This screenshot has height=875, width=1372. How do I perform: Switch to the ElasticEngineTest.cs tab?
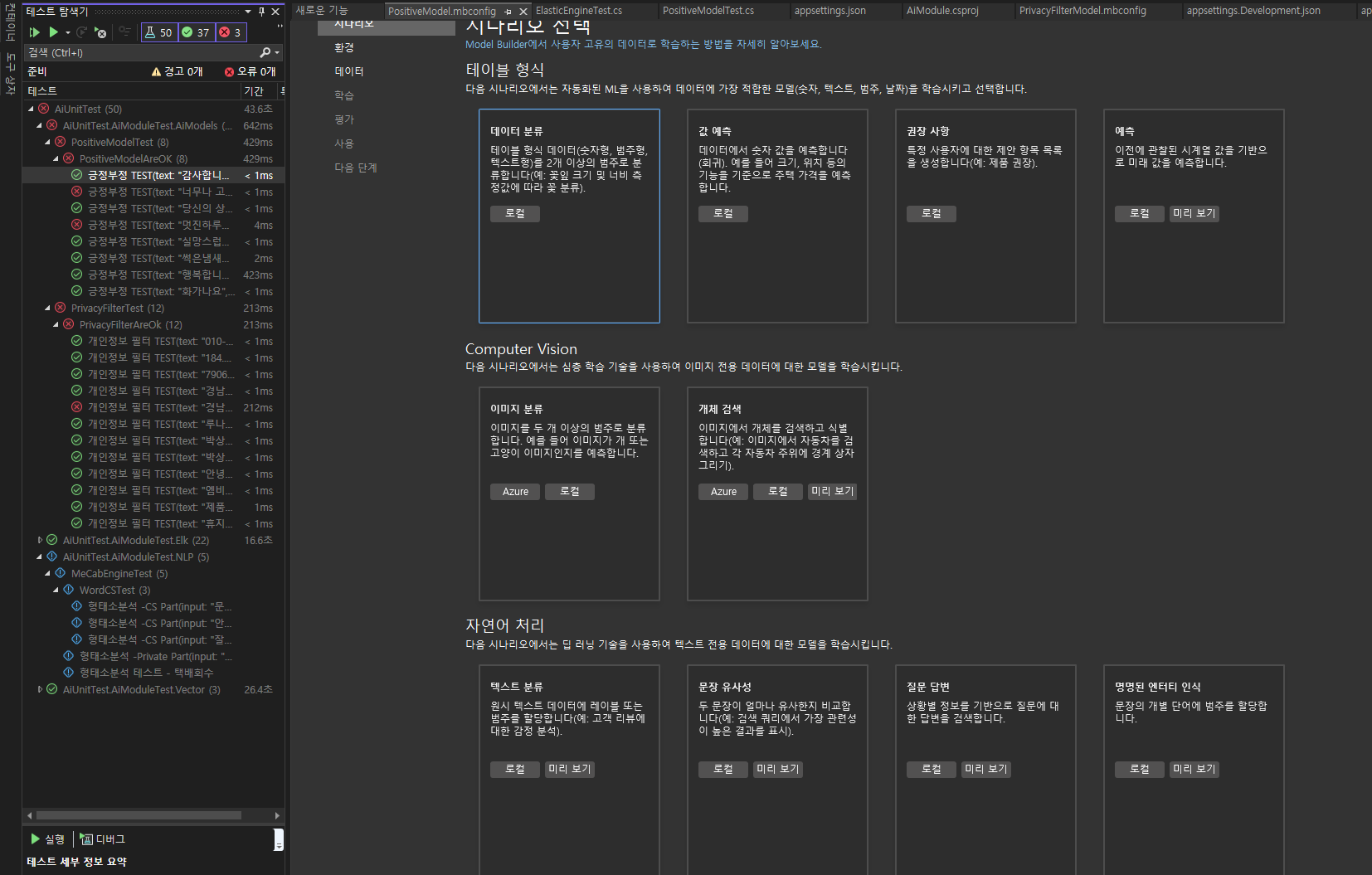pyautogui.click(x=578, y=11)
